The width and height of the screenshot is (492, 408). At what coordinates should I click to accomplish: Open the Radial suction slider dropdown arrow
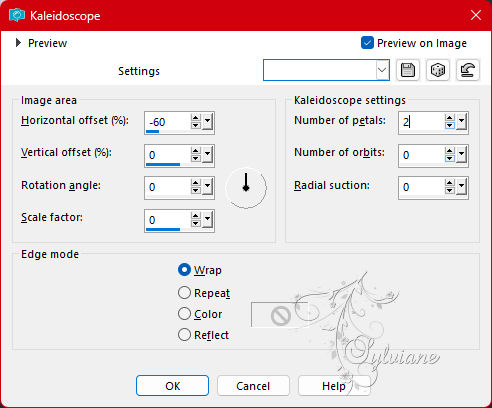coord(462,187)
